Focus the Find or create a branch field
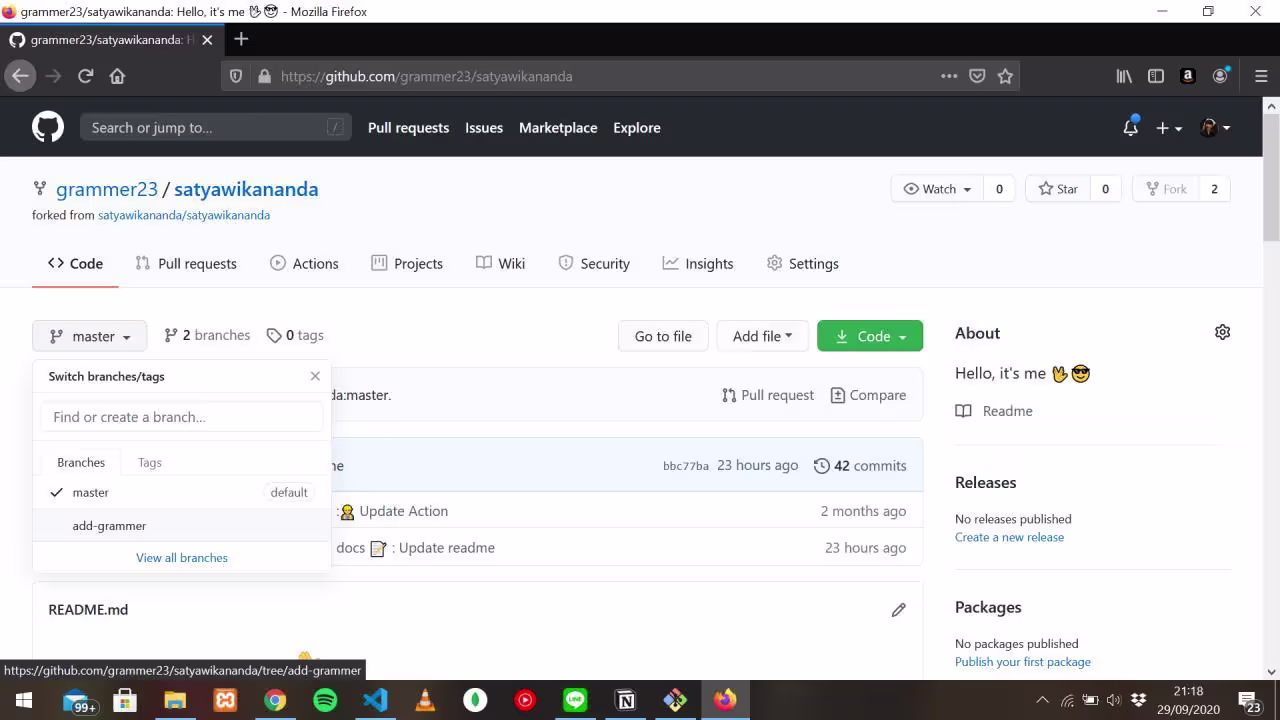The width and height of the screenshot is (1280, 720). [x=182, y=417]
